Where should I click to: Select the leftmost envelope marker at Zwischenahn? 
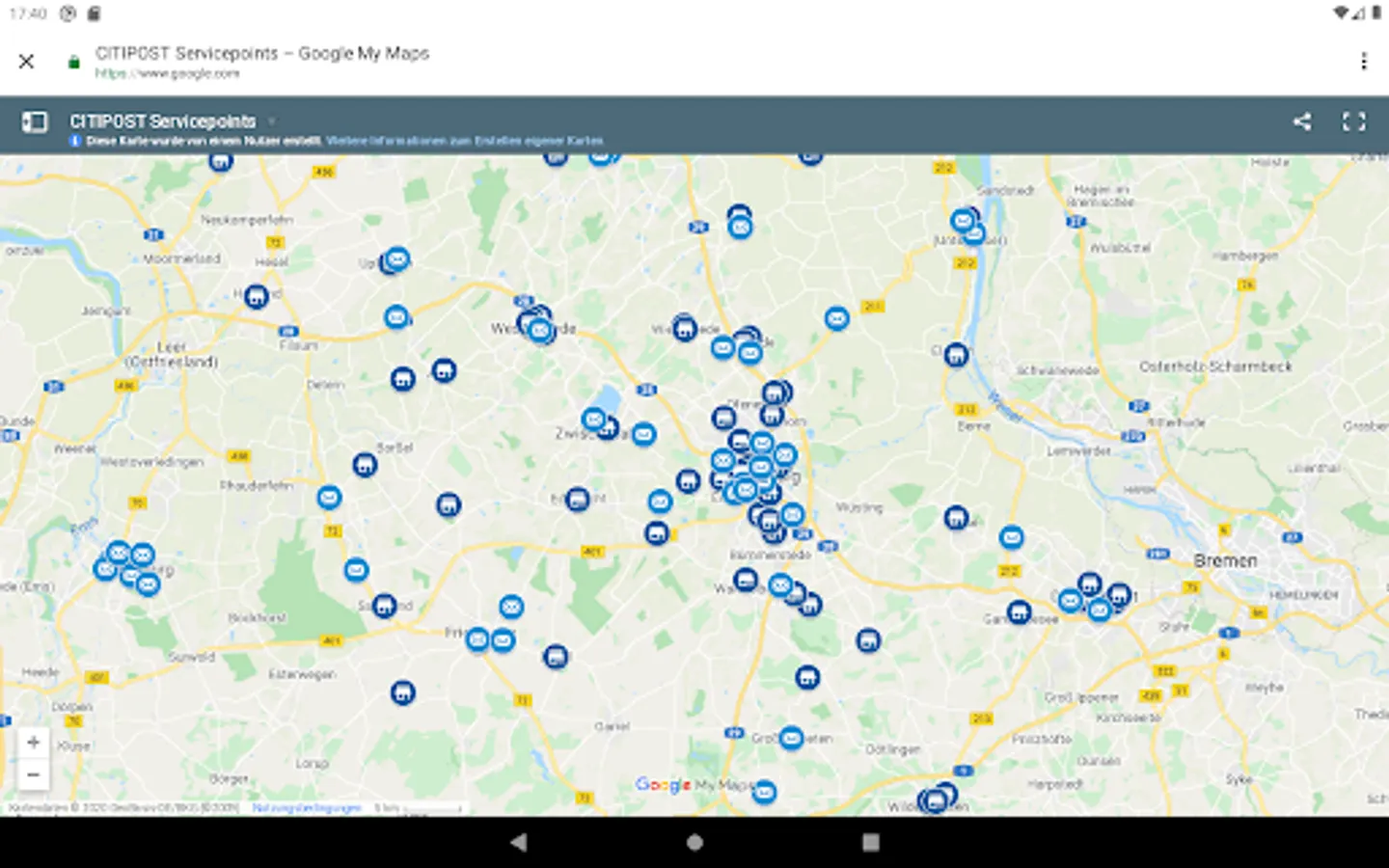tap(594, 420)
